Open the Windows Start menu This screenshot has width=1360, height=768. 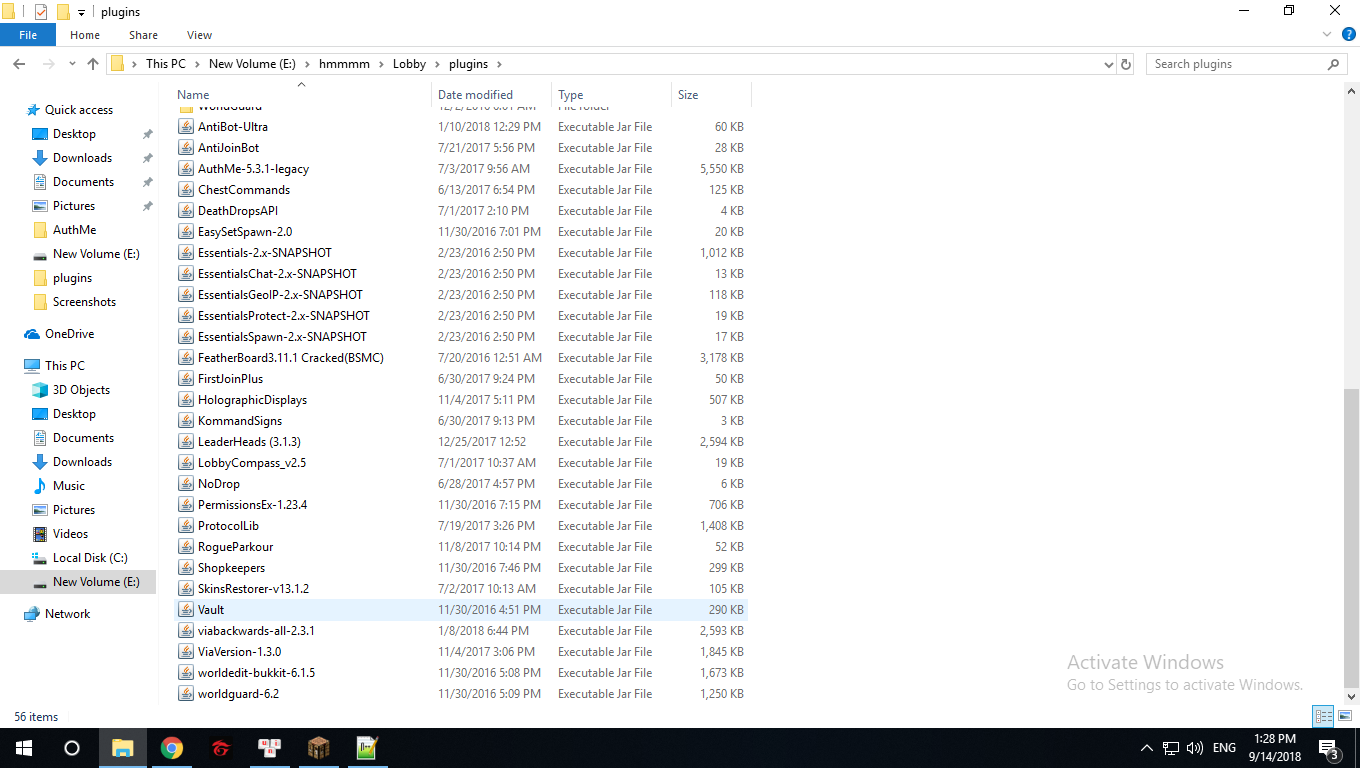(23, 747)
